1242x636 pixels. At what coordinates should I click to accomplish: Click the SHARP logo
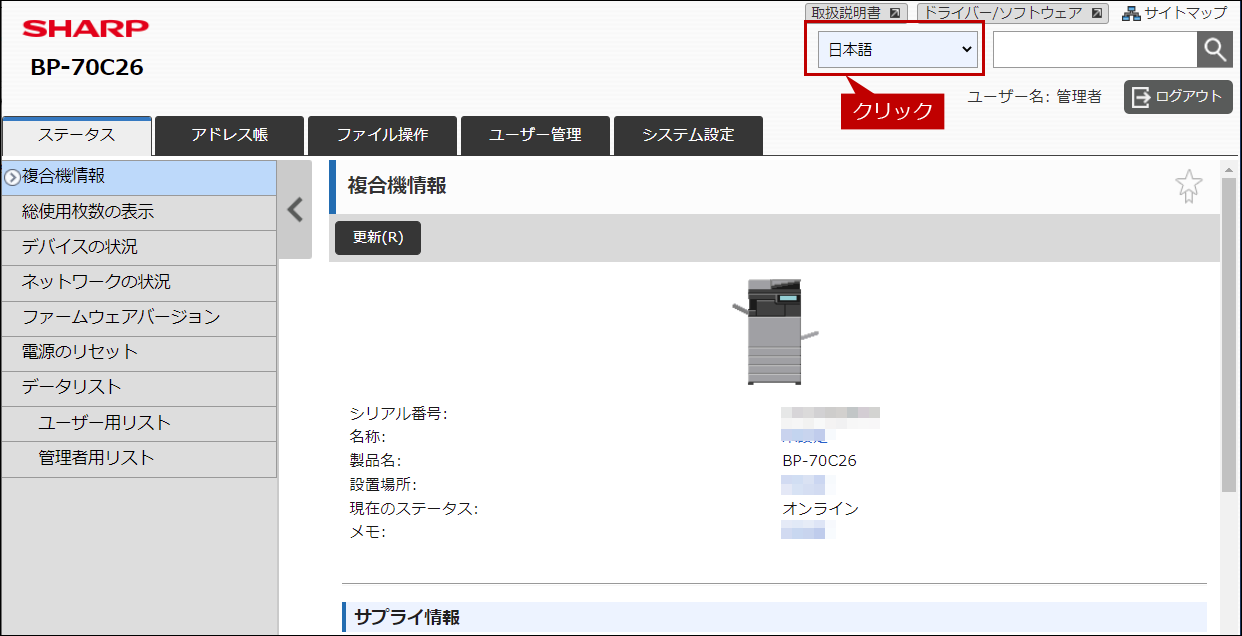[85, 28]
